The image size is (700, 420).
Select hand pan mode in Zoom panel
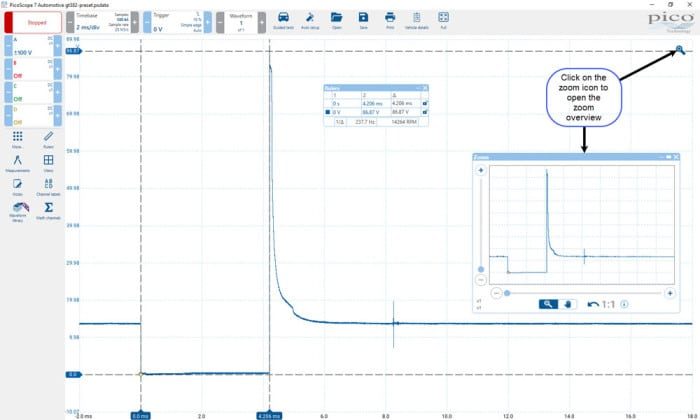[567, 304]
